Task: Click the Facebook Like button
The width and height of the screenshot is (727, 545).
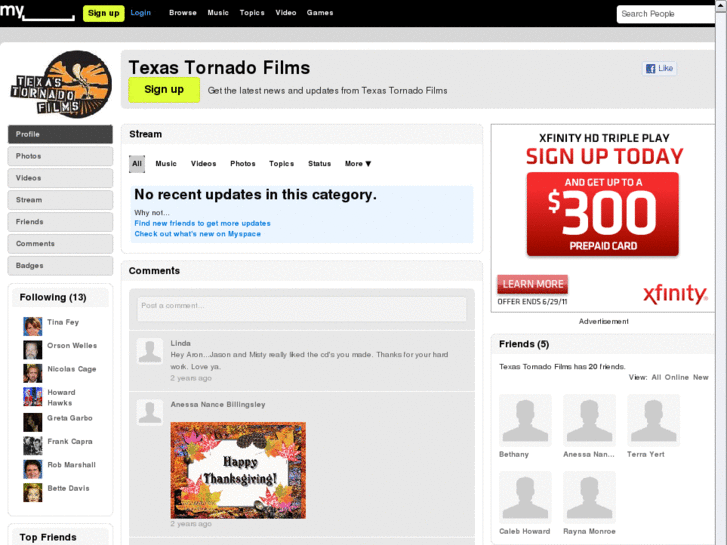Action: point(659,69)
